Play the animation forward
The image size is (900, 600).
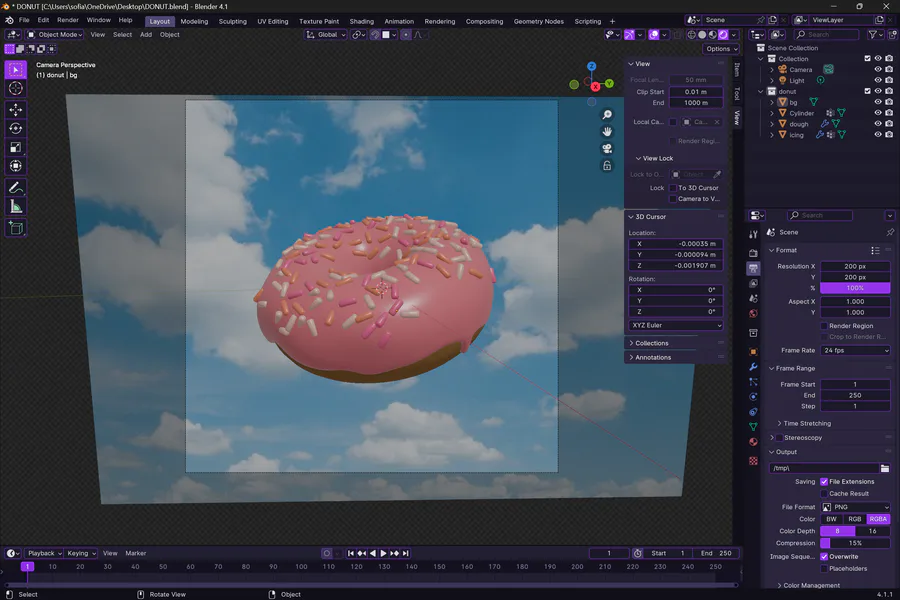383,553
